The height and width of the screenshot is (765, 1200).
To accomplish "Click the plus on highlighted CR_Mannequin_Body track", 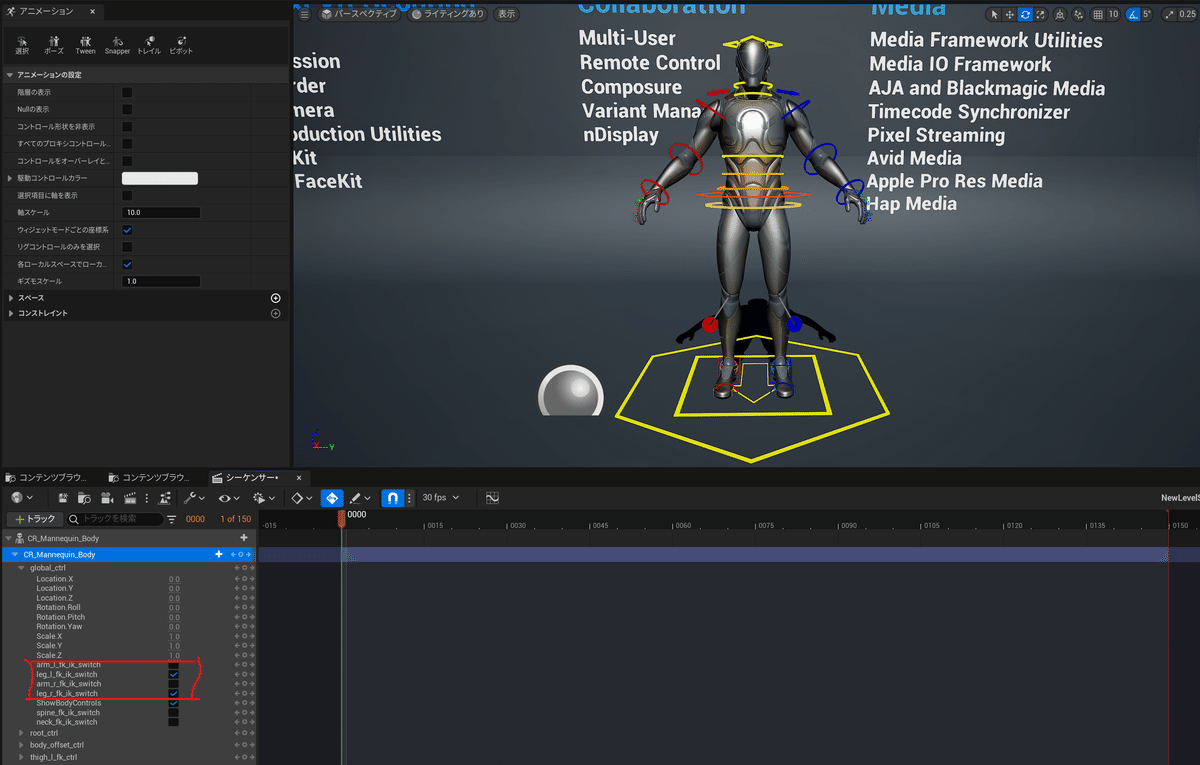I will tap(218, 554).
